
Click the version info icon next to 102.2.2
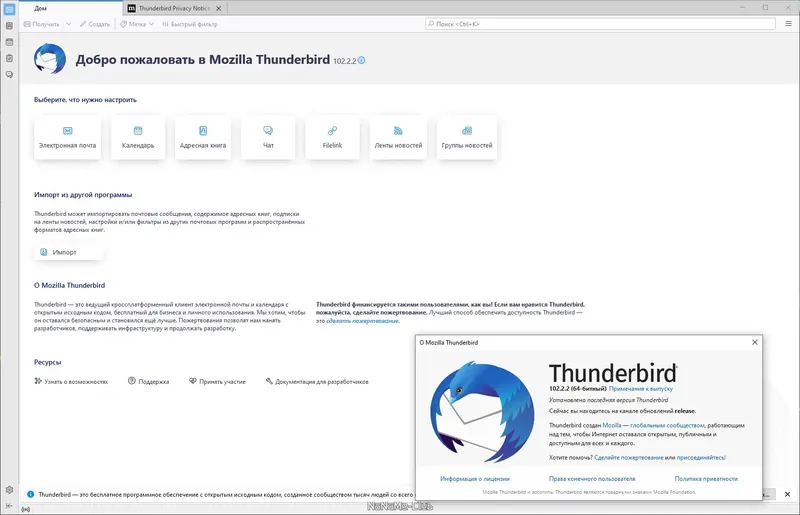coord(361,60)
